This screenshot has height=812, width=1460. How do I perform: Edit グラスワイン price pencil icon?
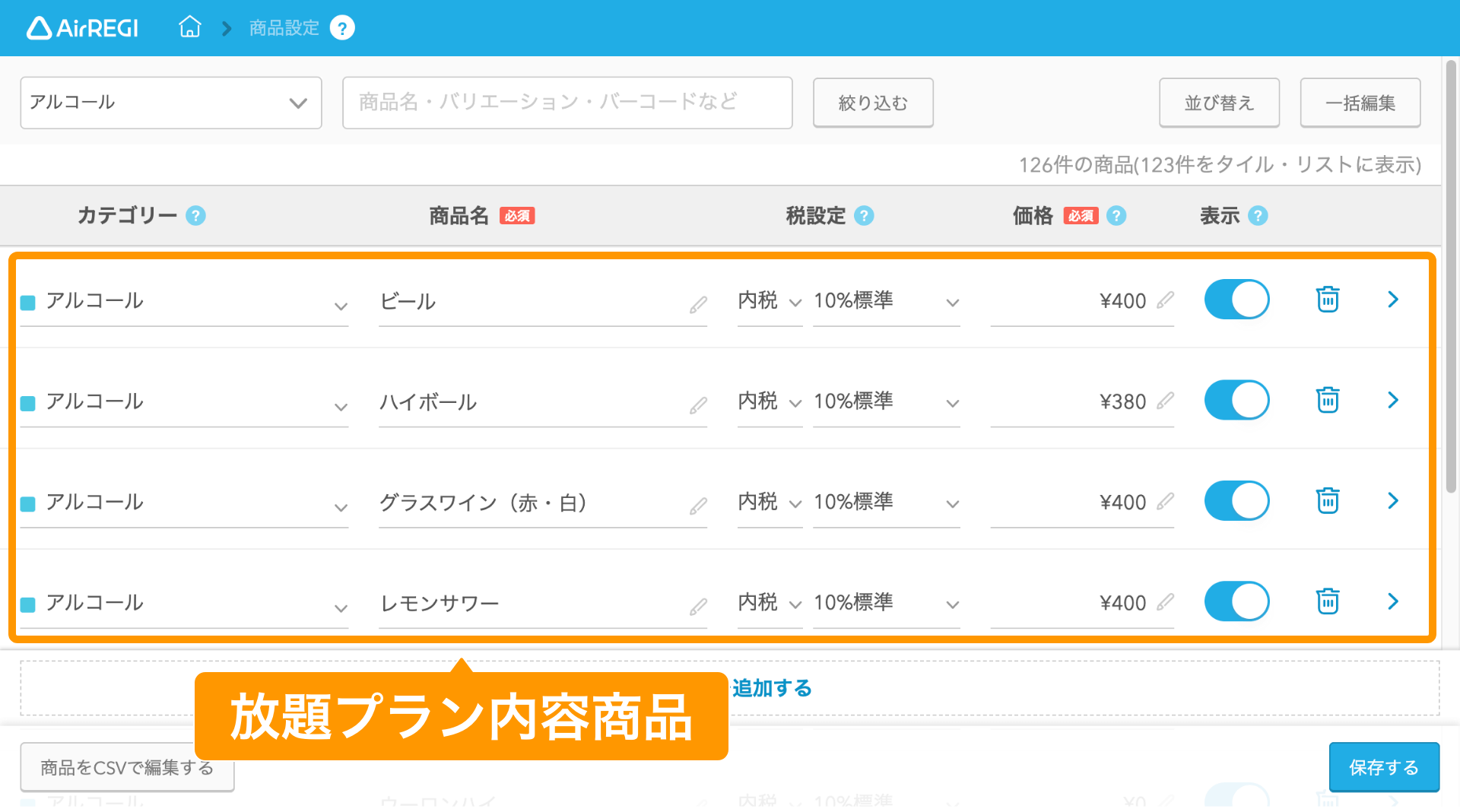click(1165, 502)
